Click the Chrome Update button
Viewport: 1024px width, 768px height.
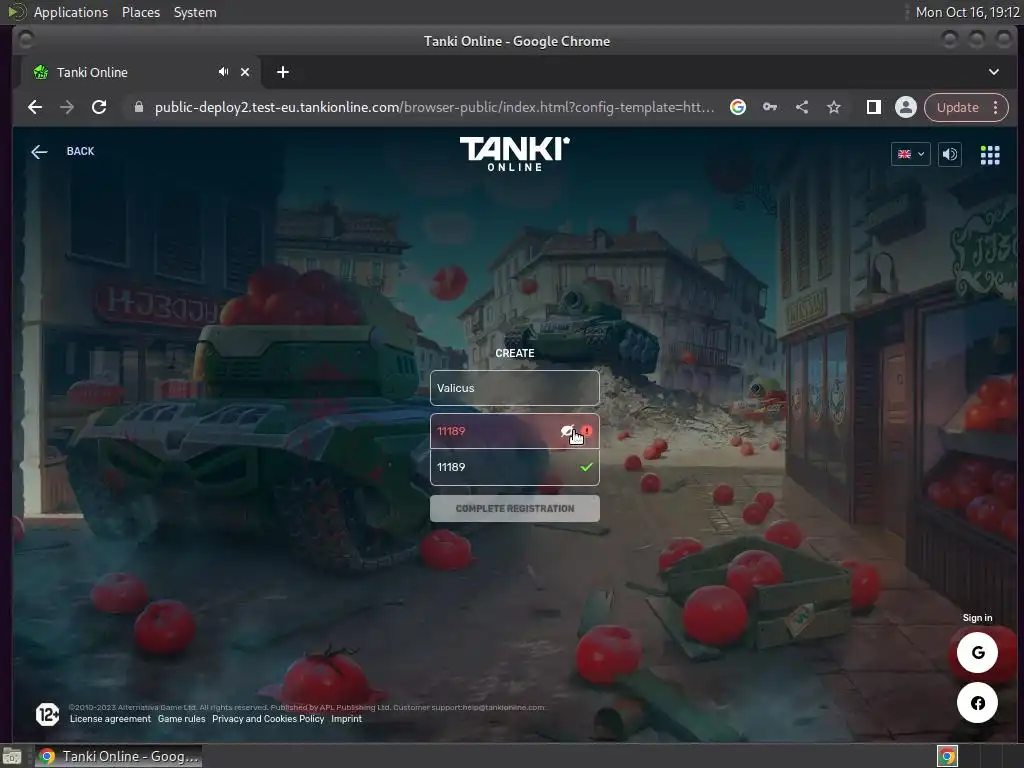957,107
